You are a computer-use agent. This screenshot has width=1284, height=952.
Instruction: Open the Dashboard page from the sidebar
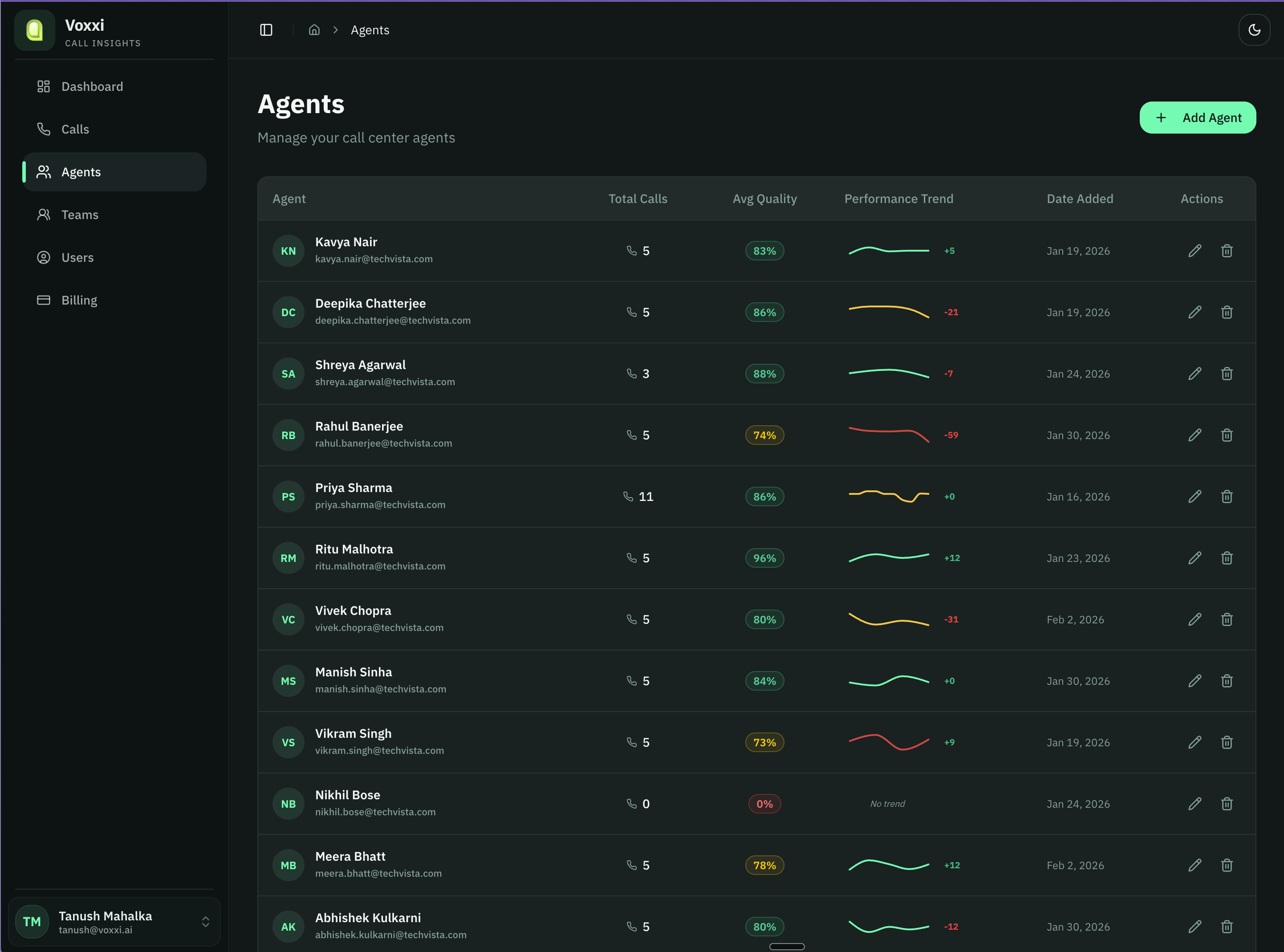[x=92, y=86]
